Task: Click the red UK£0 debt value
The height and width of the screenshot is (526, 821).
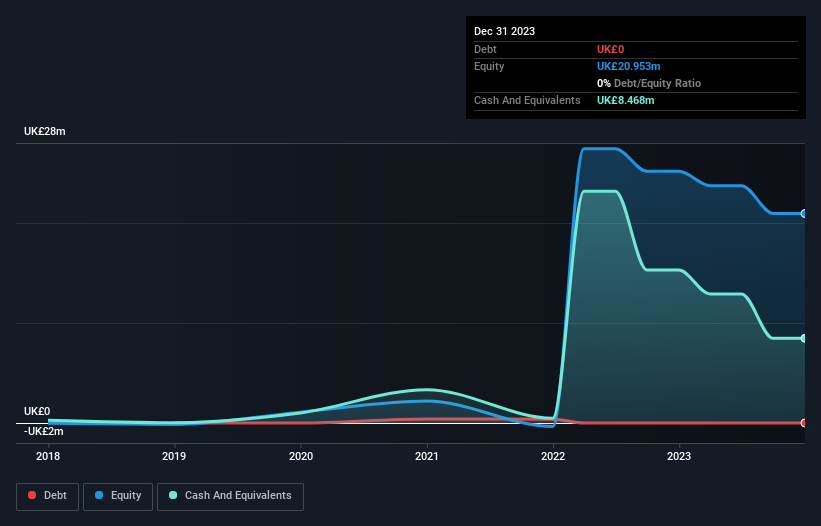Action: click(x=611, y=49)
